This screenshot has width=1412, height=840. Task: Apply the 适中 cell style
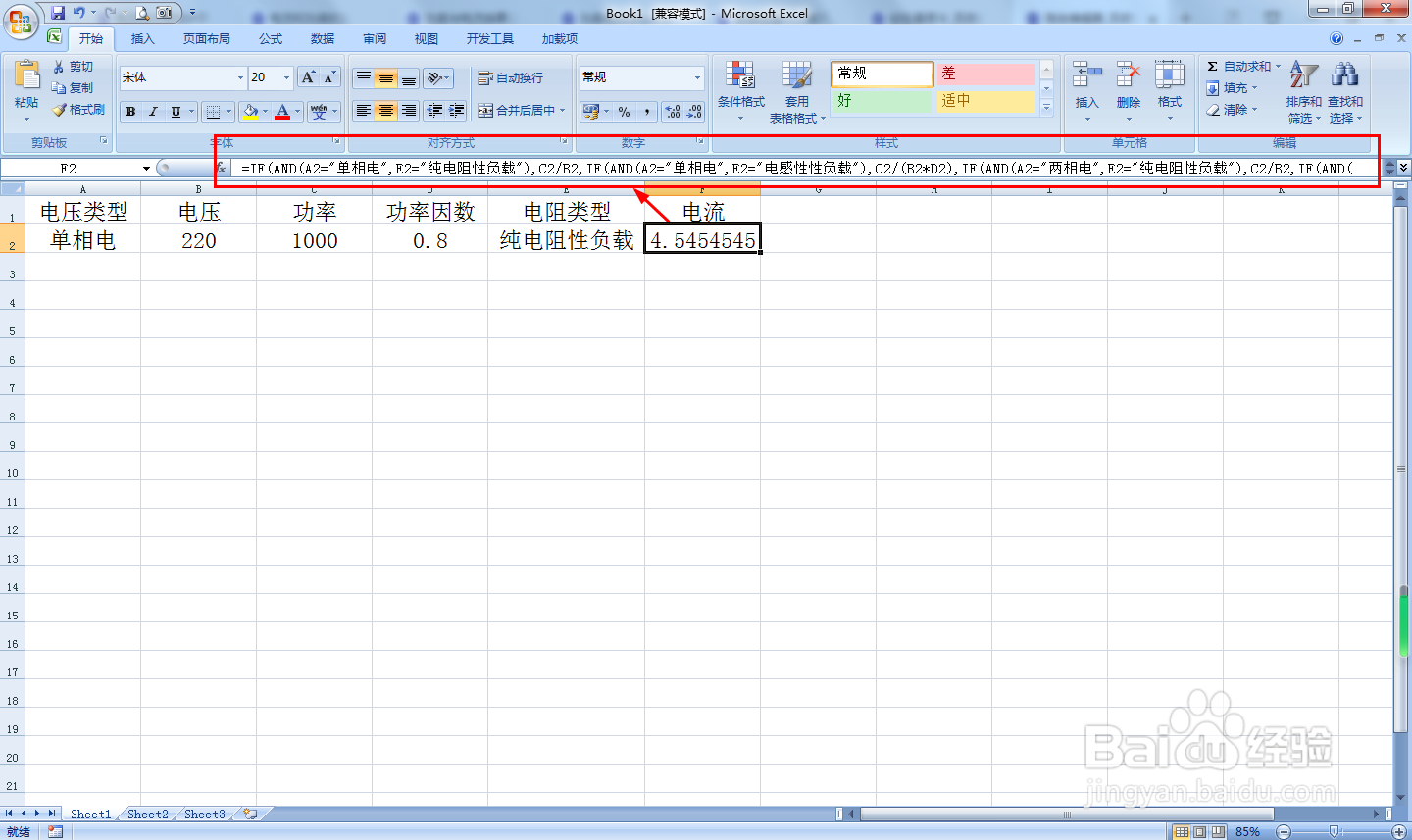tap(985, 101)
